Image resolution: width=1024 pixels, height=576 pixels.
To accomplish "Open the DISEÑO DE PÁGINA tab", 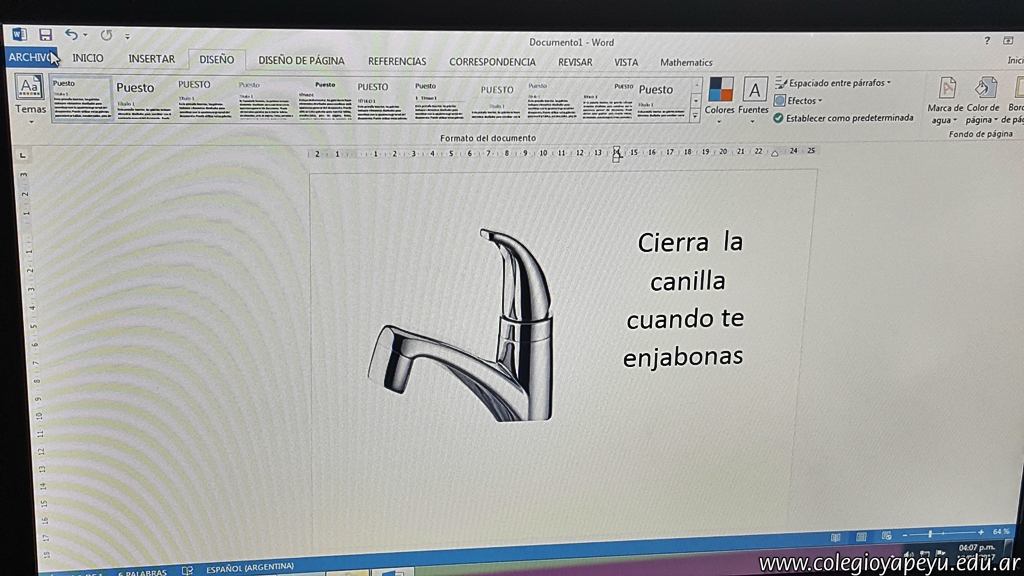I will (302, 61).
